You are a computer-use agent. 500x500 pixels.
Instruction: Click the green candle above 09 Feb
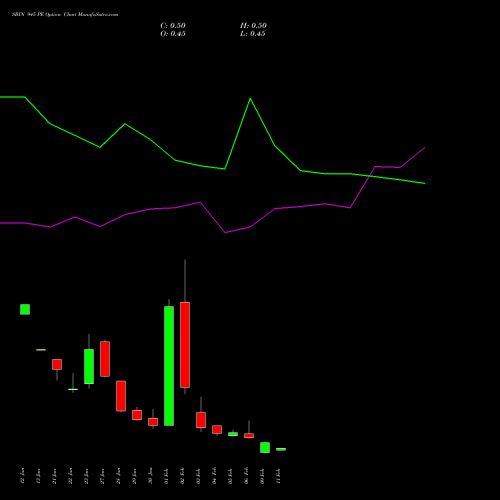click(x=265, y=447)
